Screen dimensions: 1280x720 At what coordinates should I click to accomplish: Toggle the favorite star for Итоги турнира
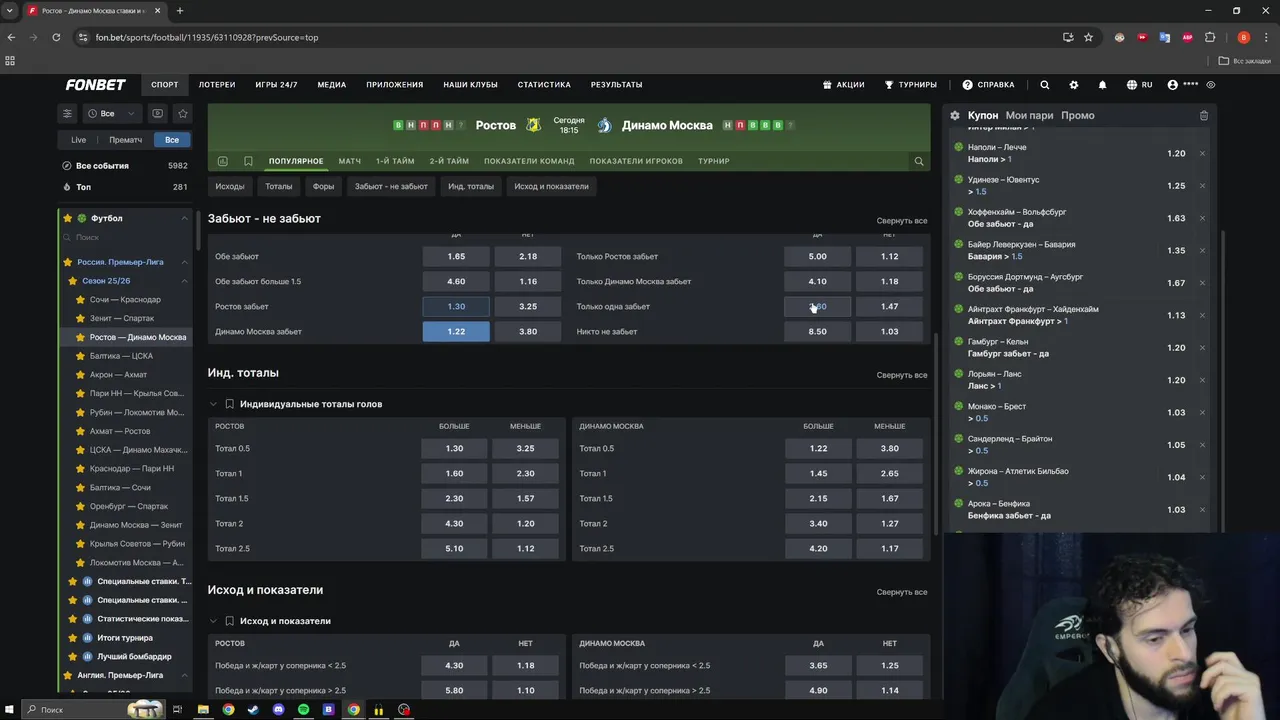point(72,638)
